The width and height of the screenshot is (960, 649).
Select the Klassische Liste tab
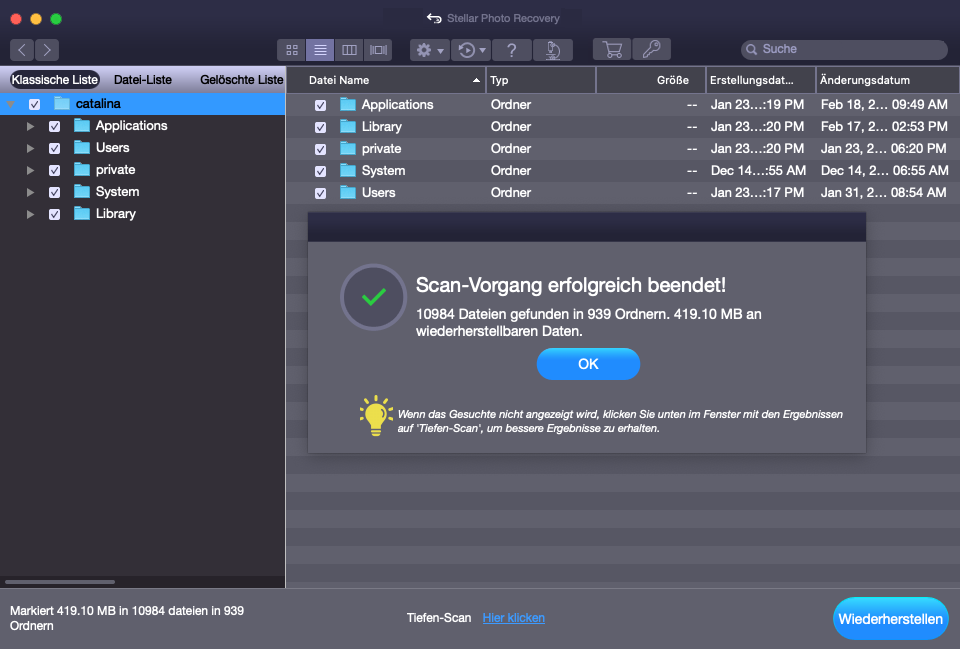click(x=54, y=80)
